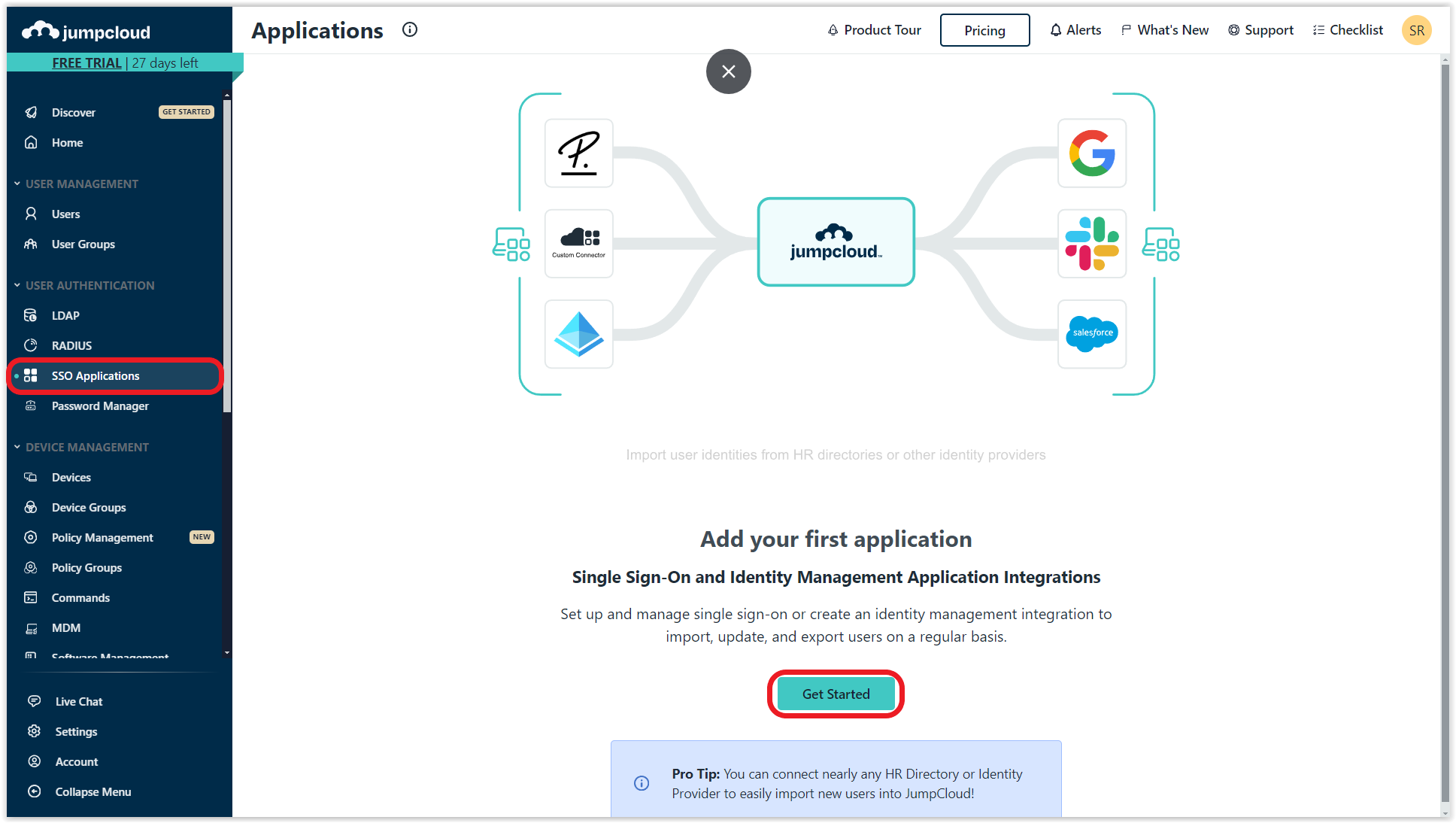Open the Users menu item
Viewport: 1456px width, 823px height.
(114, 214)
